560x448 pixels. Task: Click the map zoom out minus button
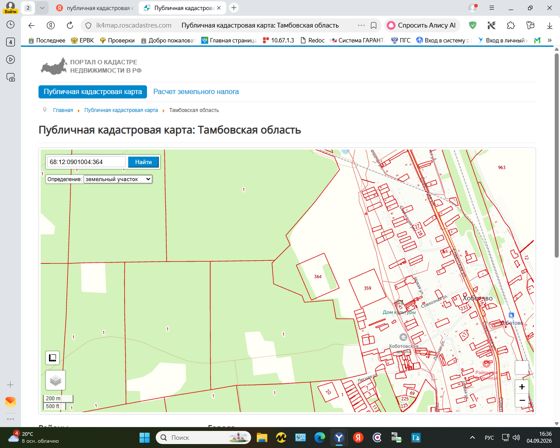point(522,400)
